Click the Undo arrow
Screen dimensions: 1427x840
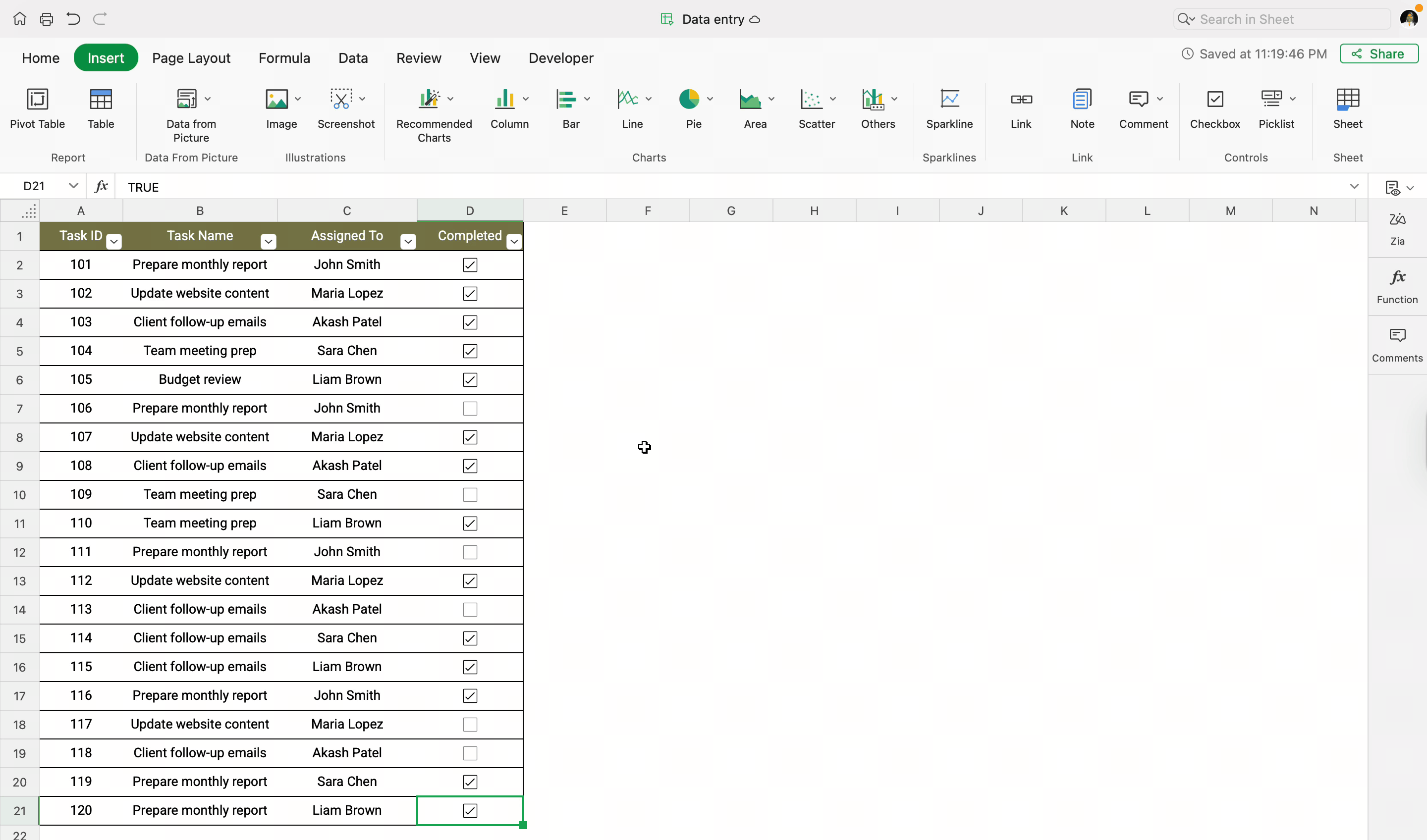(73, 19)
